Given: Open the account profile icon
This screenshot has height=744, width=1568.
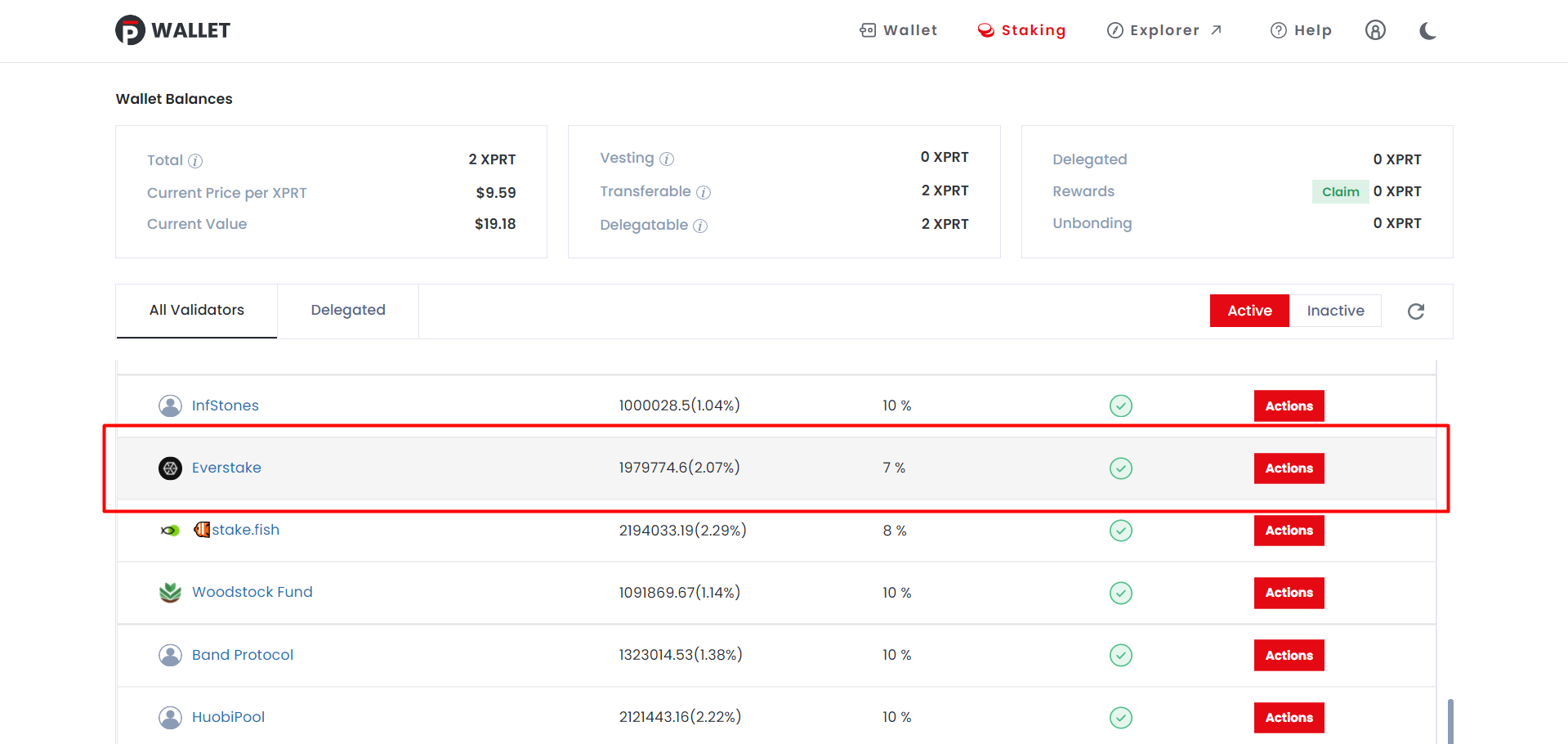Looking at the screenshot, I should 1375,30.
